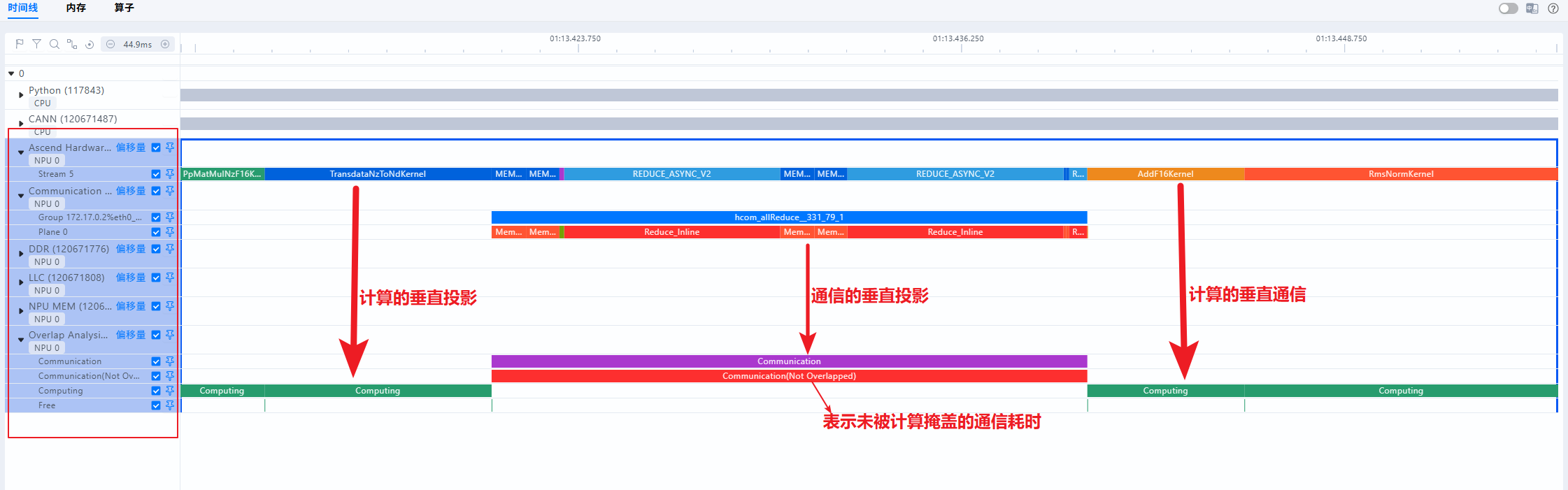
Task: Select the hcom_allReduce__331_79_1 slice
Action: tap(789, 217)
